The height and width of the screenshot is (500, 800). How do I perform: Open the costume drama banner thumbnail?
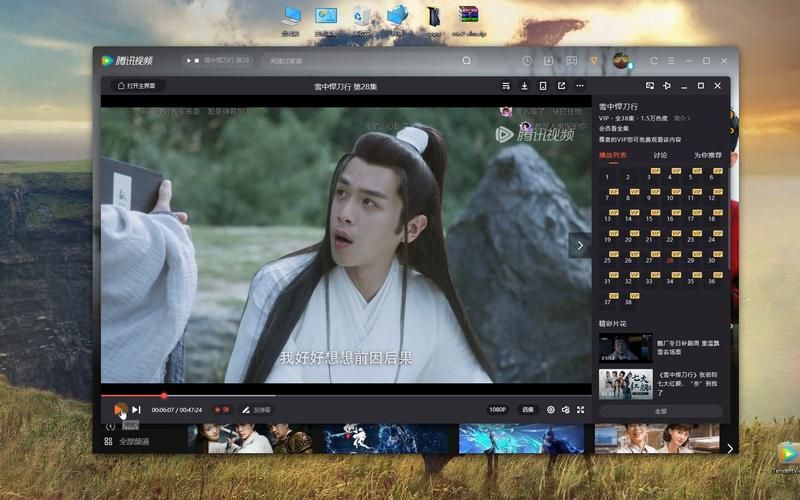tap(250, 439)
